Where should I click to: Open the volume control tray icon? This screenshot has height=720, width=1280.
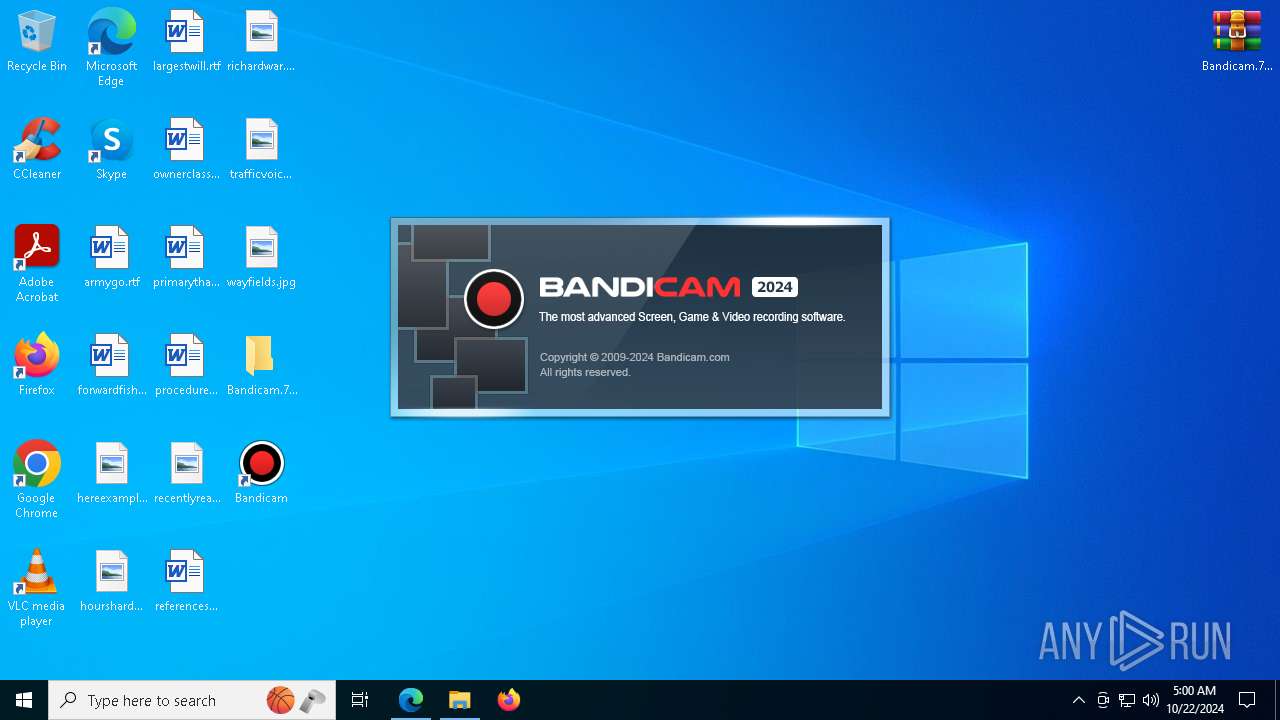(1151, 700)
